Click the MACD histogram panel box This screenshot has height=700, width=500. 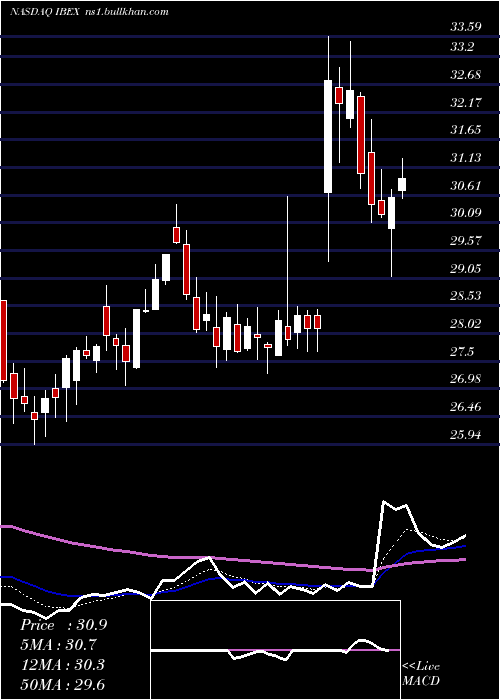coord(275,650)
